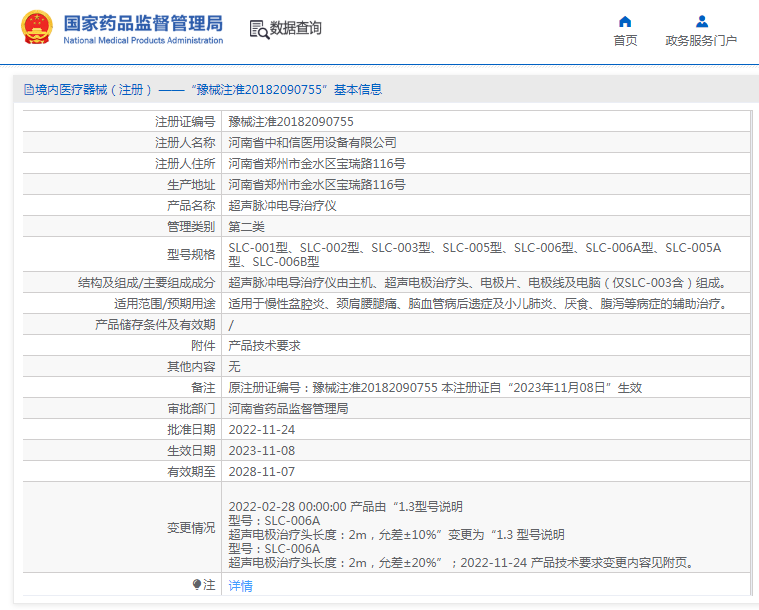Select 其他内容 value 无
The width and height of the screenshot is (759, 610).
[x=234, y=366]
